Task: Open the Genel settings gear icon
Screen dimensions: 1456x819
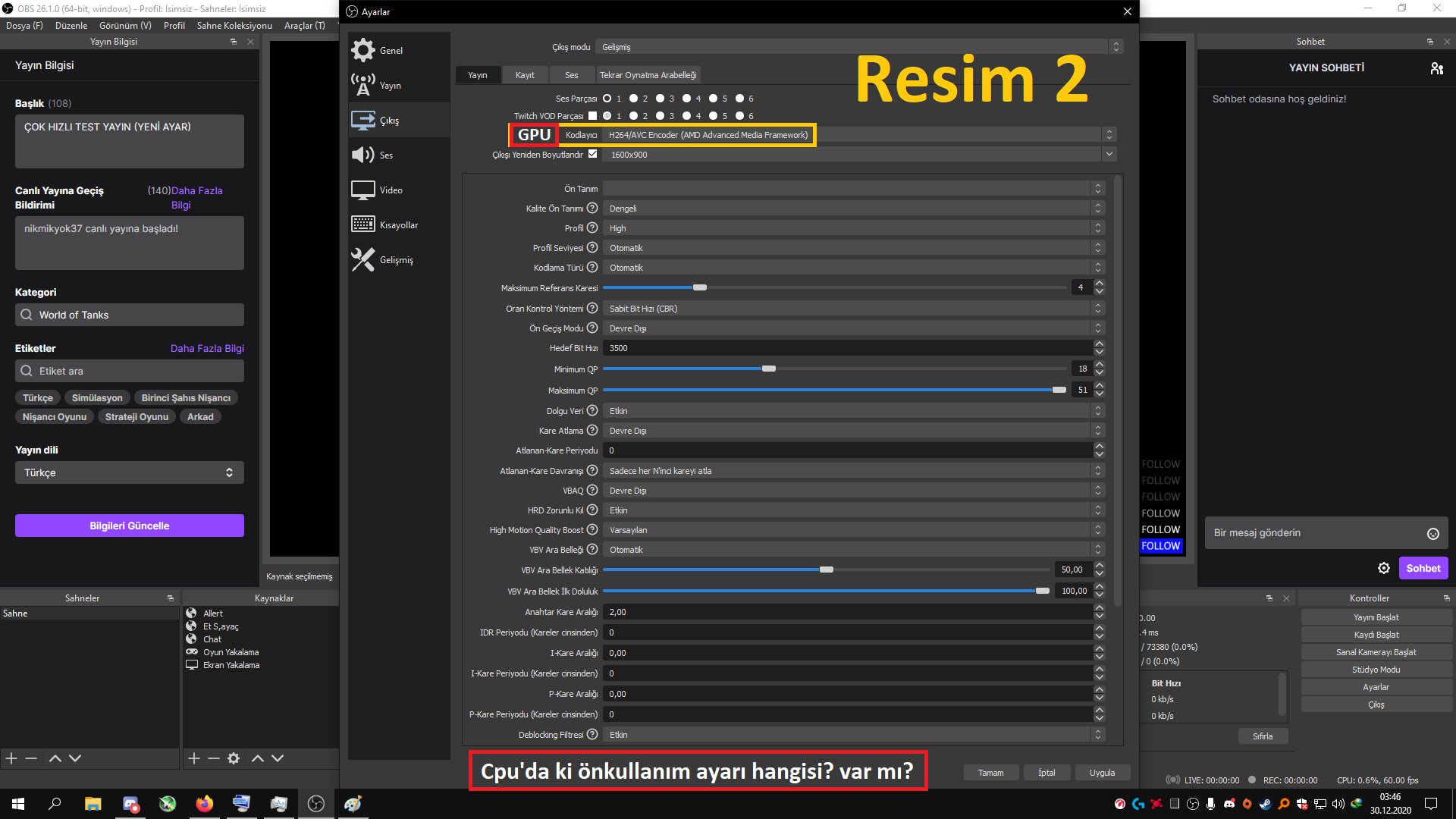Action: click(x=363, y=50)
